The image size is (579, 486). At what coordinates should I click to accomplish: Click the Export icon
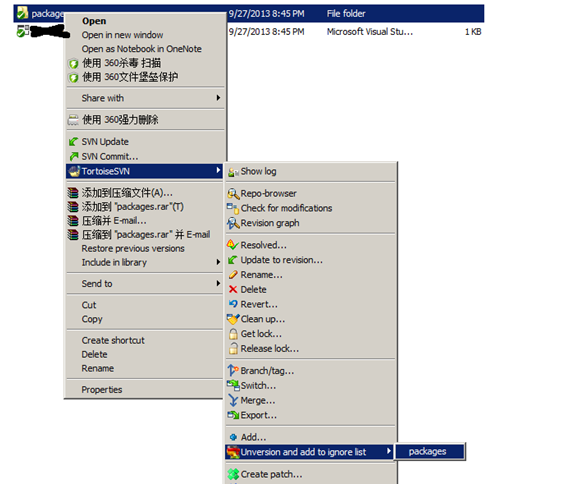pyautogui.click(x=233, y=415)
